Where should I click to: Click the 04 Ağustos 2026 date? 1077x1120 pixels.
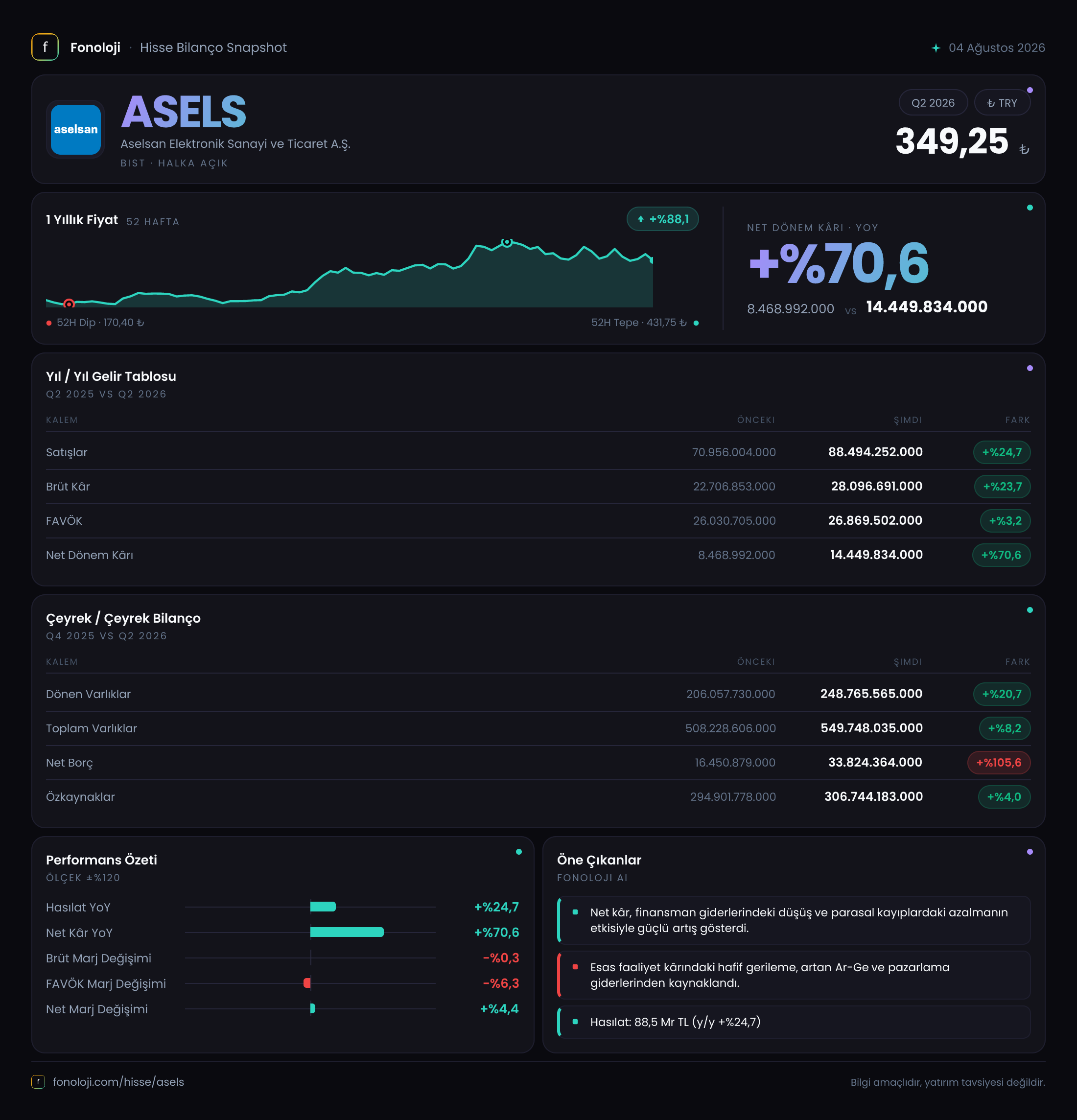996,48
